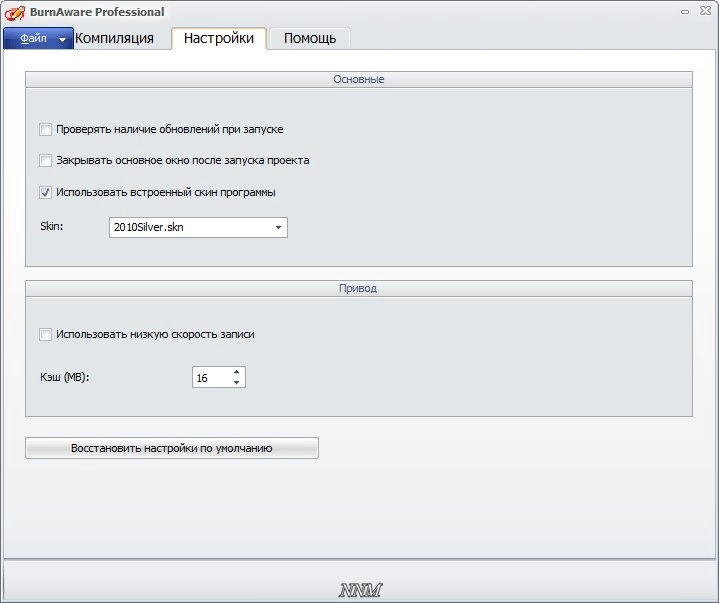Enable Использовать низкую скорость записи

pyautogui.click(x=45, y=334)
